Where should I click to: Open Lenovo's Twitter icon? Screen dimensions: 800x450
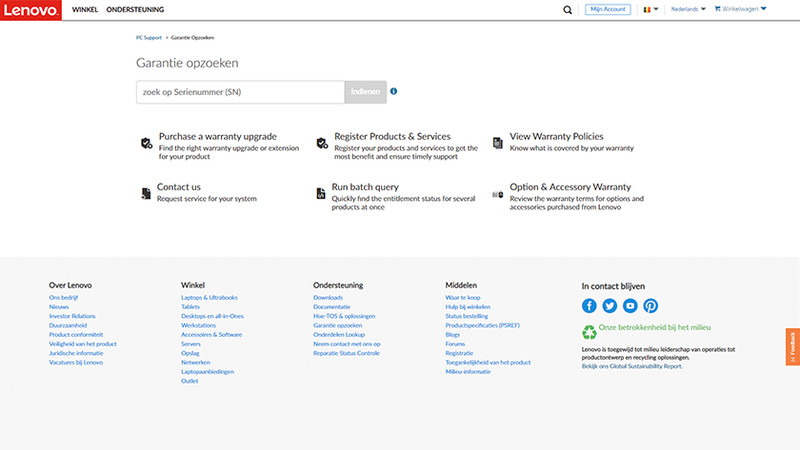[x=609, y=306]
